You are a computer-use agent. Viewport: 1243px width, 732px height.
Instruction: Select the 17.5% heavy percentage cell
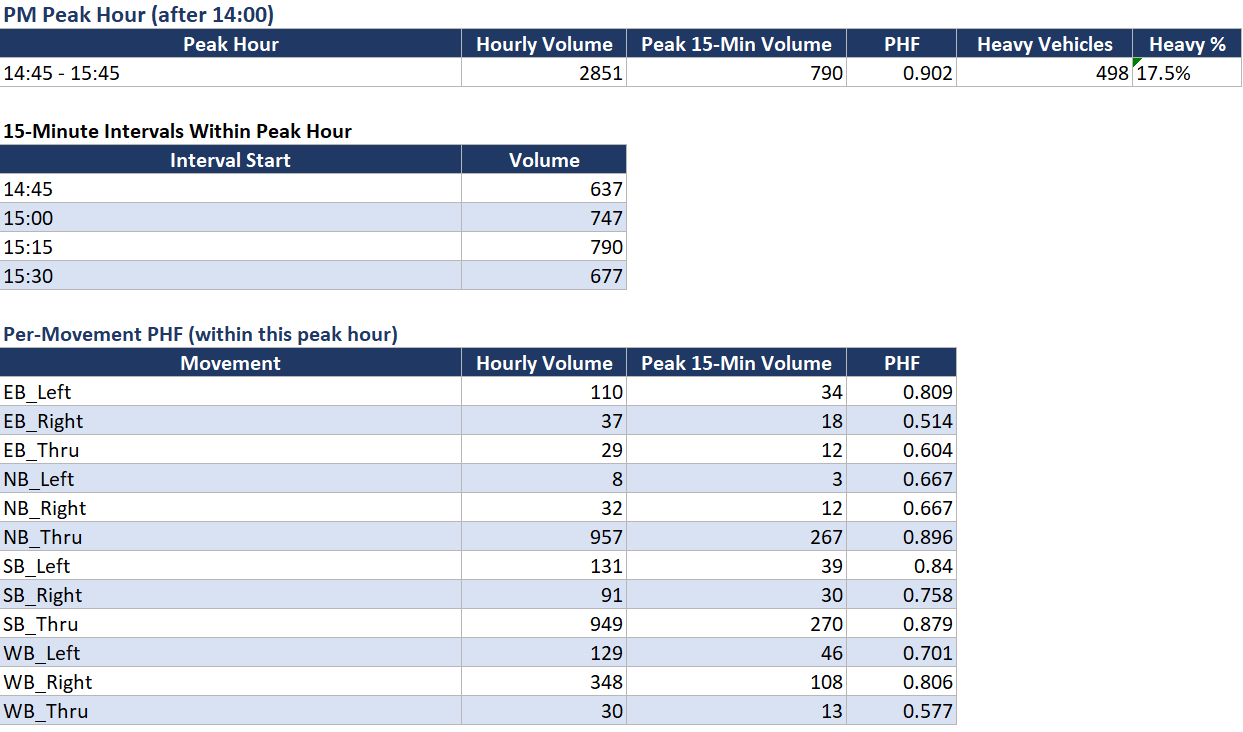tap(1187, 73)
